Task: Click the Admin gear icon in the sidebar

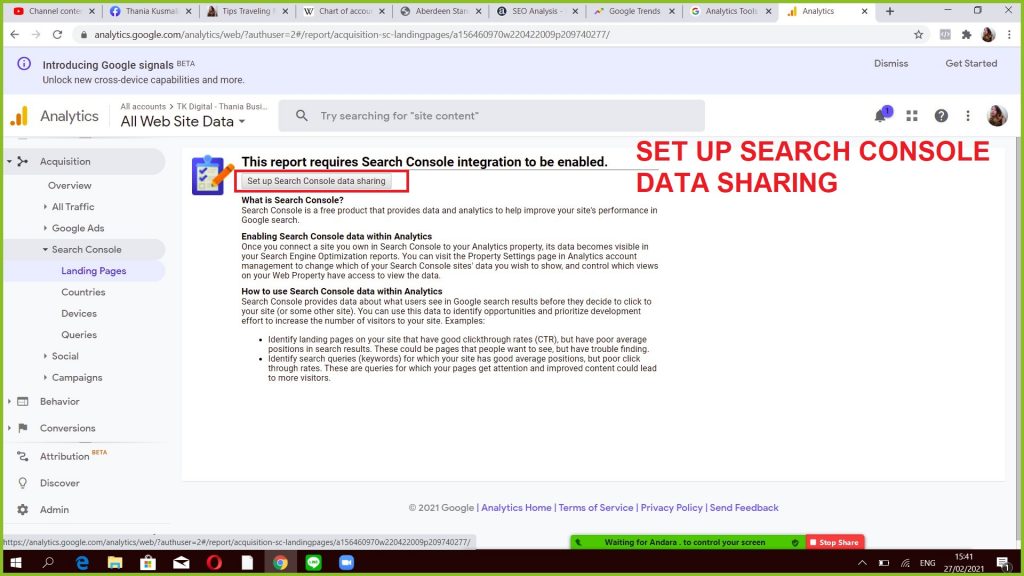Action: pos(22,509)
